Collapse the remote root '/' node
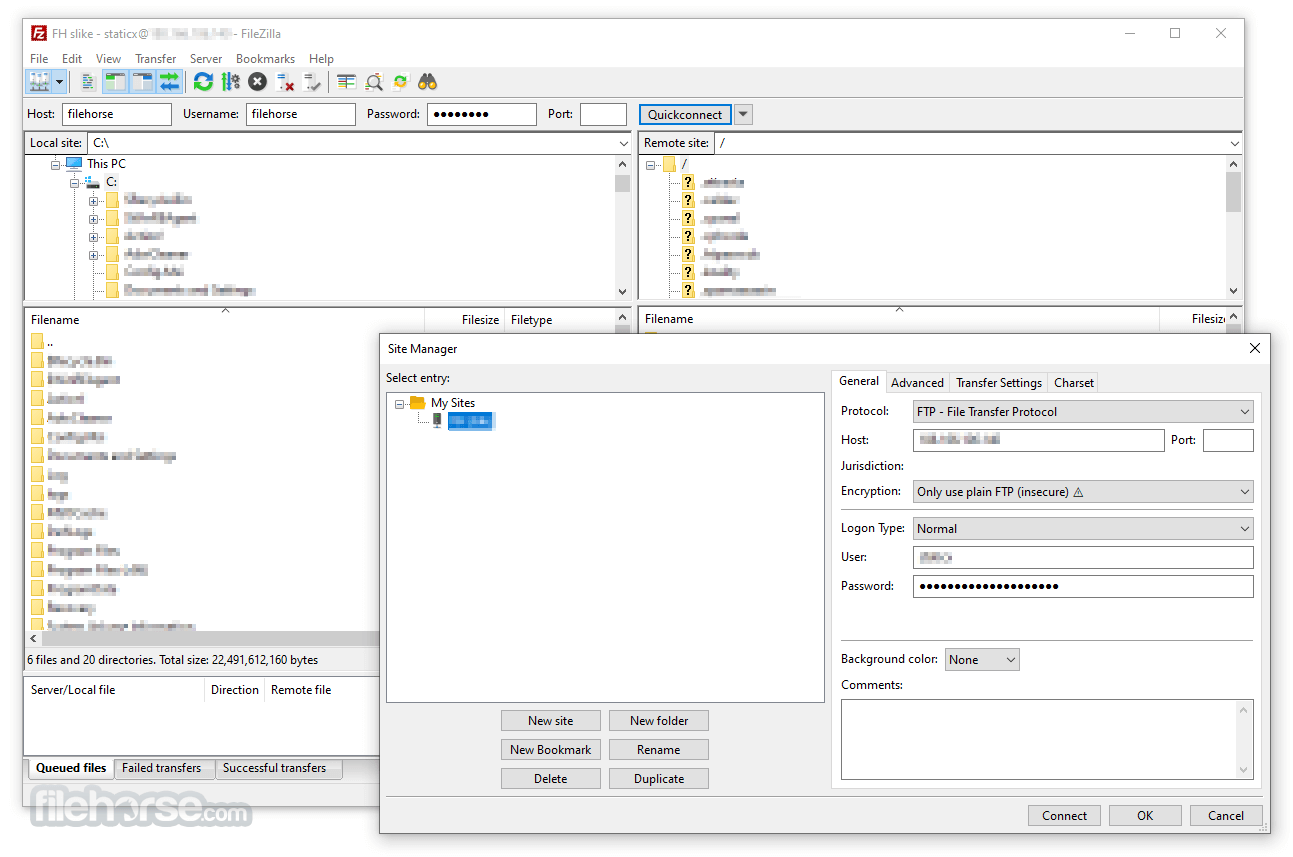 (650, 164)
